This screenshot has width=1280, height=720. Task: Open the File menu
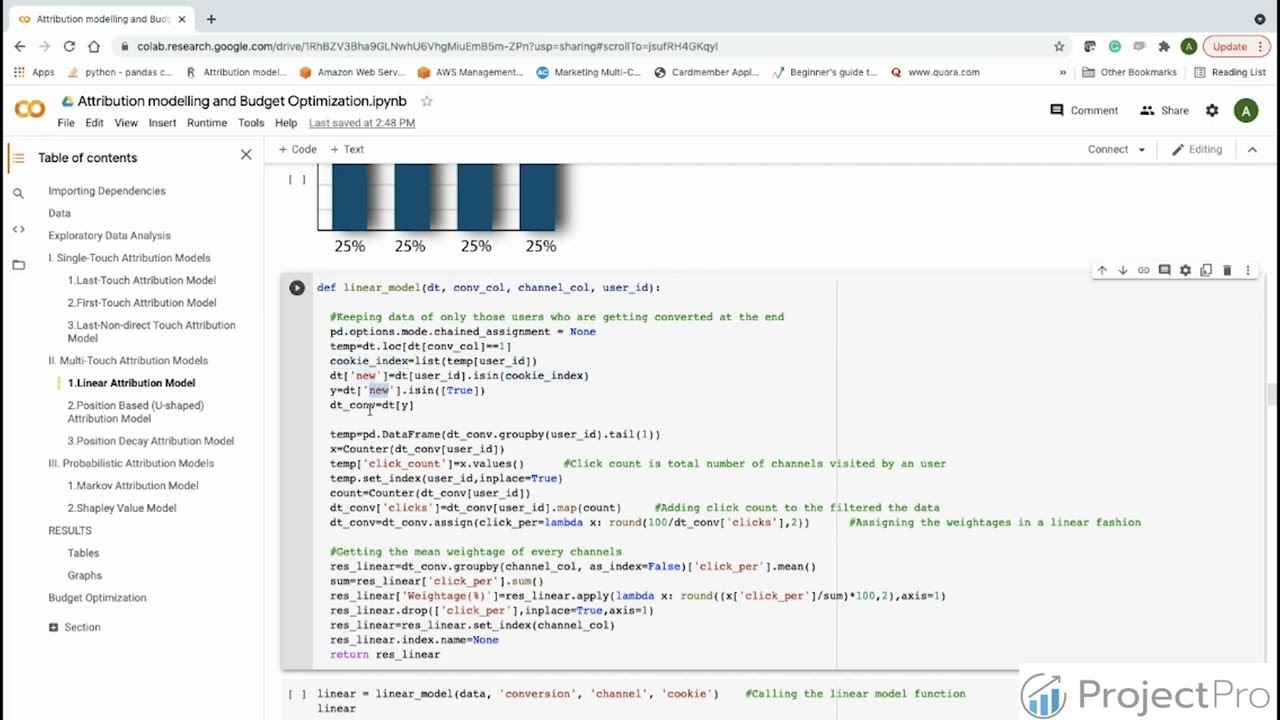66,123
